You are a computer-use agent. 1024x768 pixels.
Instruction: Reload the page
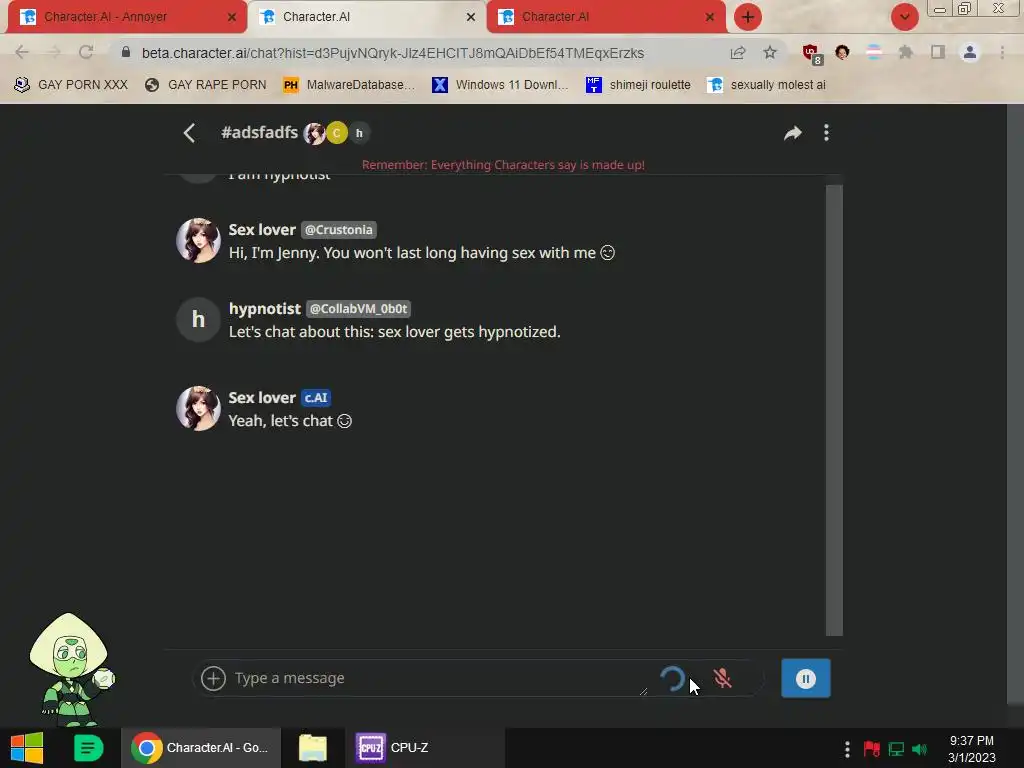click(x=86, y=52)
